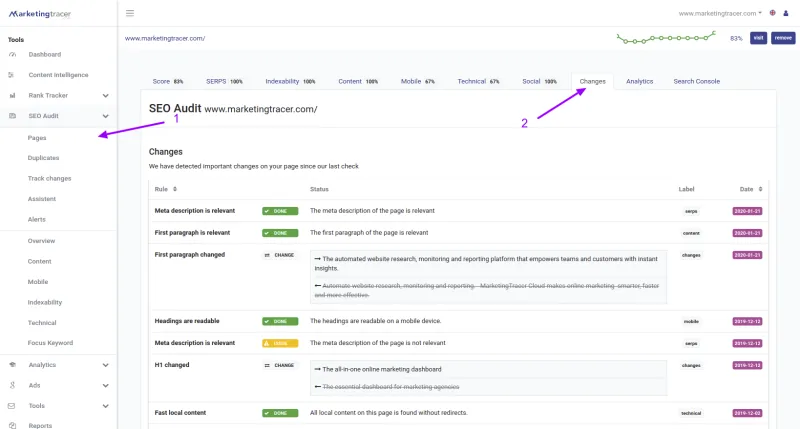Click the CHANGE badge for H1 changed
This screenshot has height=429, width=800.
click(x=279, y=365)
